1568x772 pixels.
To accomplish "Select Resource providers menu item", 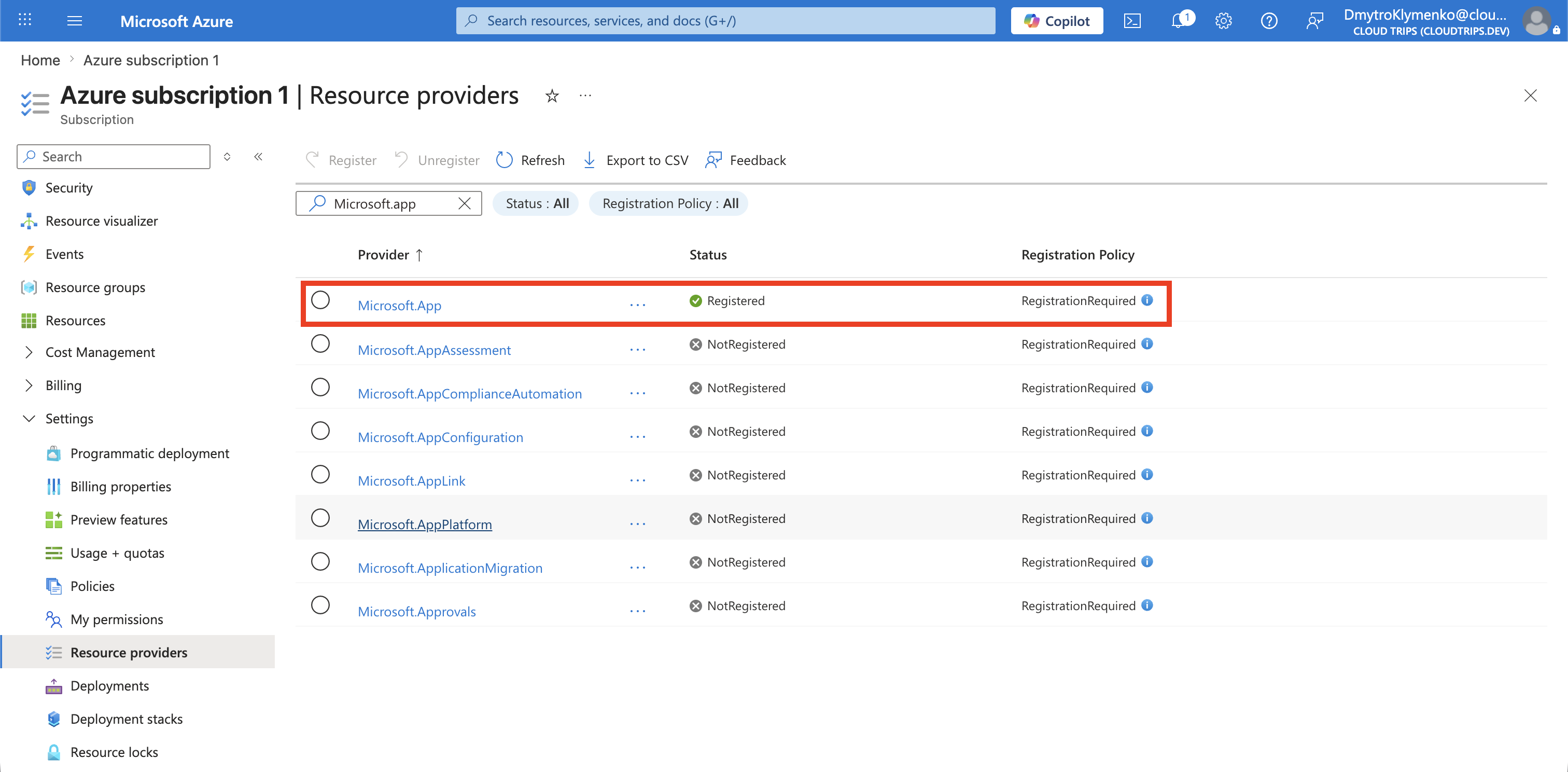I will 138,652.
